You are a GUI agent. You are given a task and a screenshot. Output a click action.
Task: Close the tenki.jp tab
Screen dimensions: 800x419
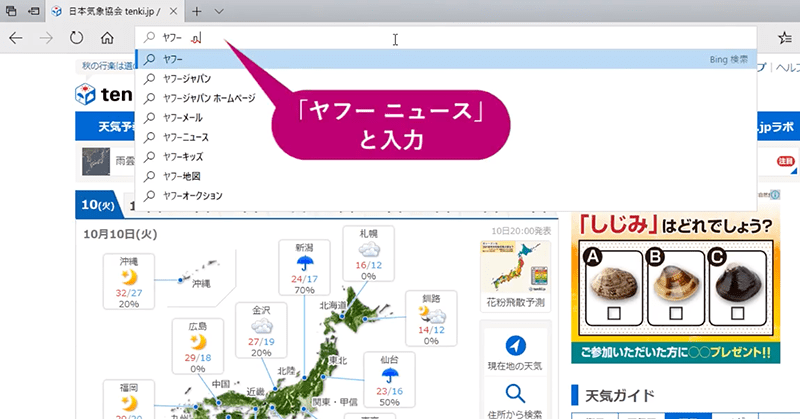[173, 11]
